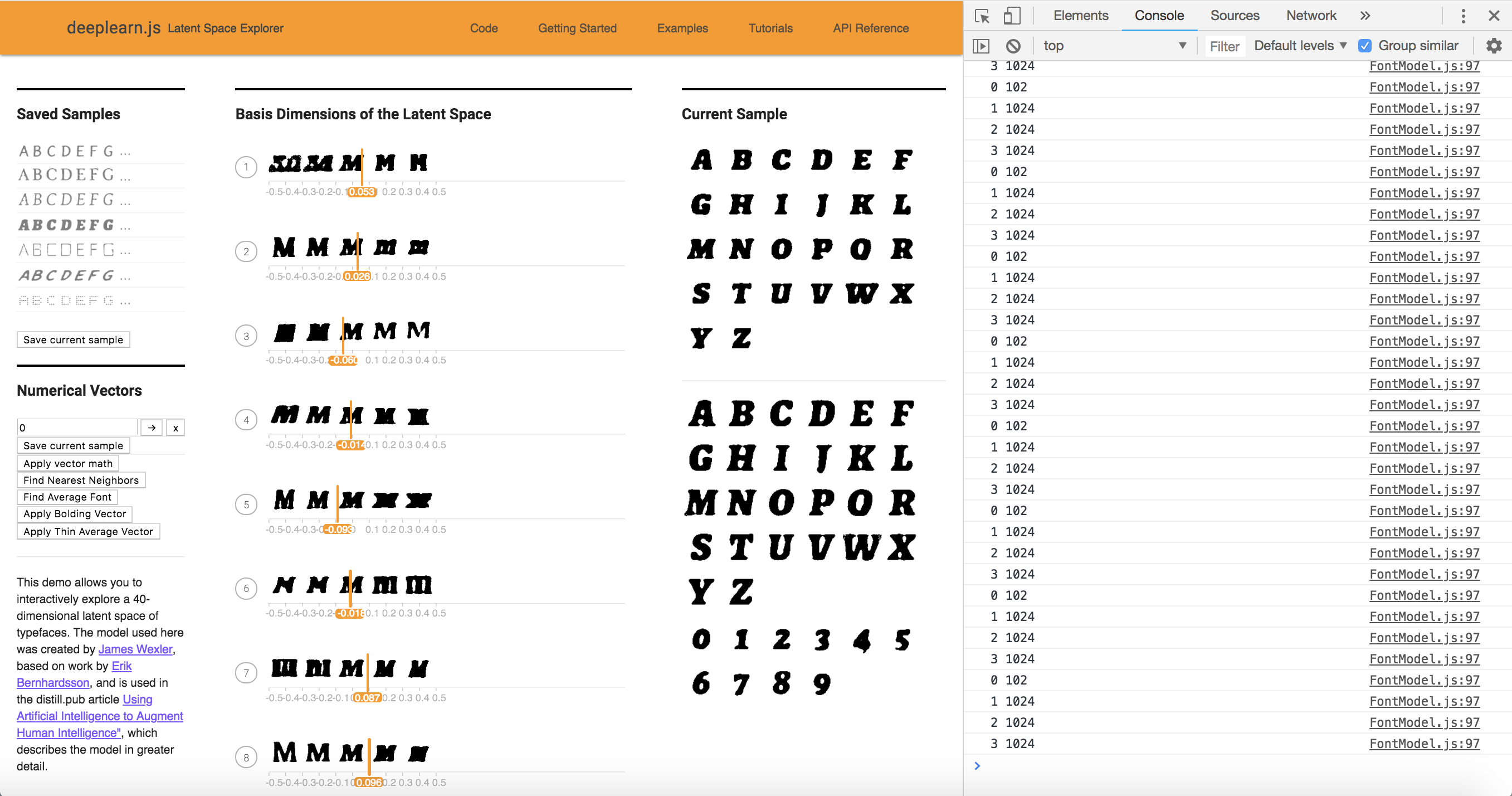Click Save current sample under Saved Samples
This screenshot has height=796, width=1512.
(x=74, y=339)
